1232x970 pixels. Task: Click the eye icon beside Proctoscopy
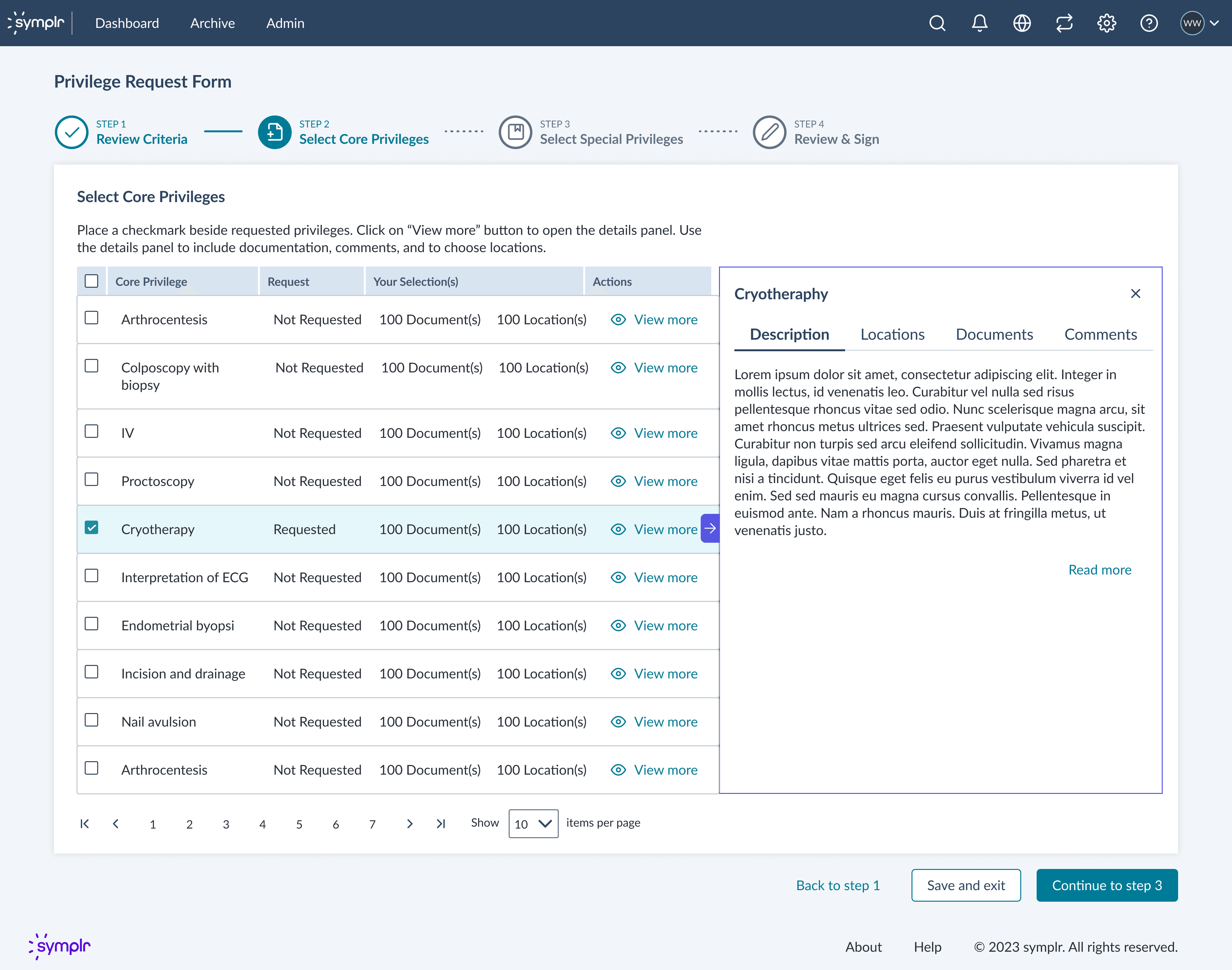pyautogui.click(x=618, y=481)
